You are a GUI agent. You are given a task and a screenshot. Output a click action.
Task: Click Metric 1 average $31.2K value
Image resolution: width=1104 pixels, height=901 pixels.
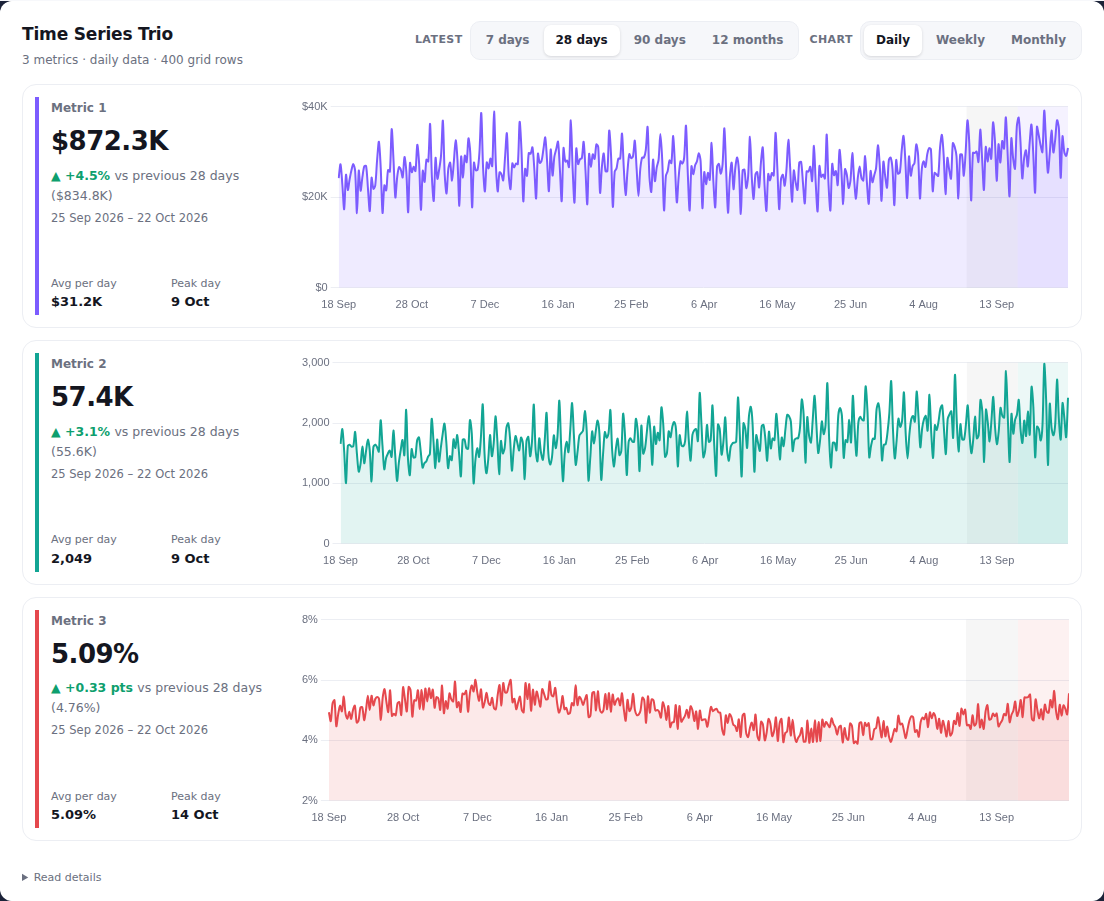click(77, 302)
